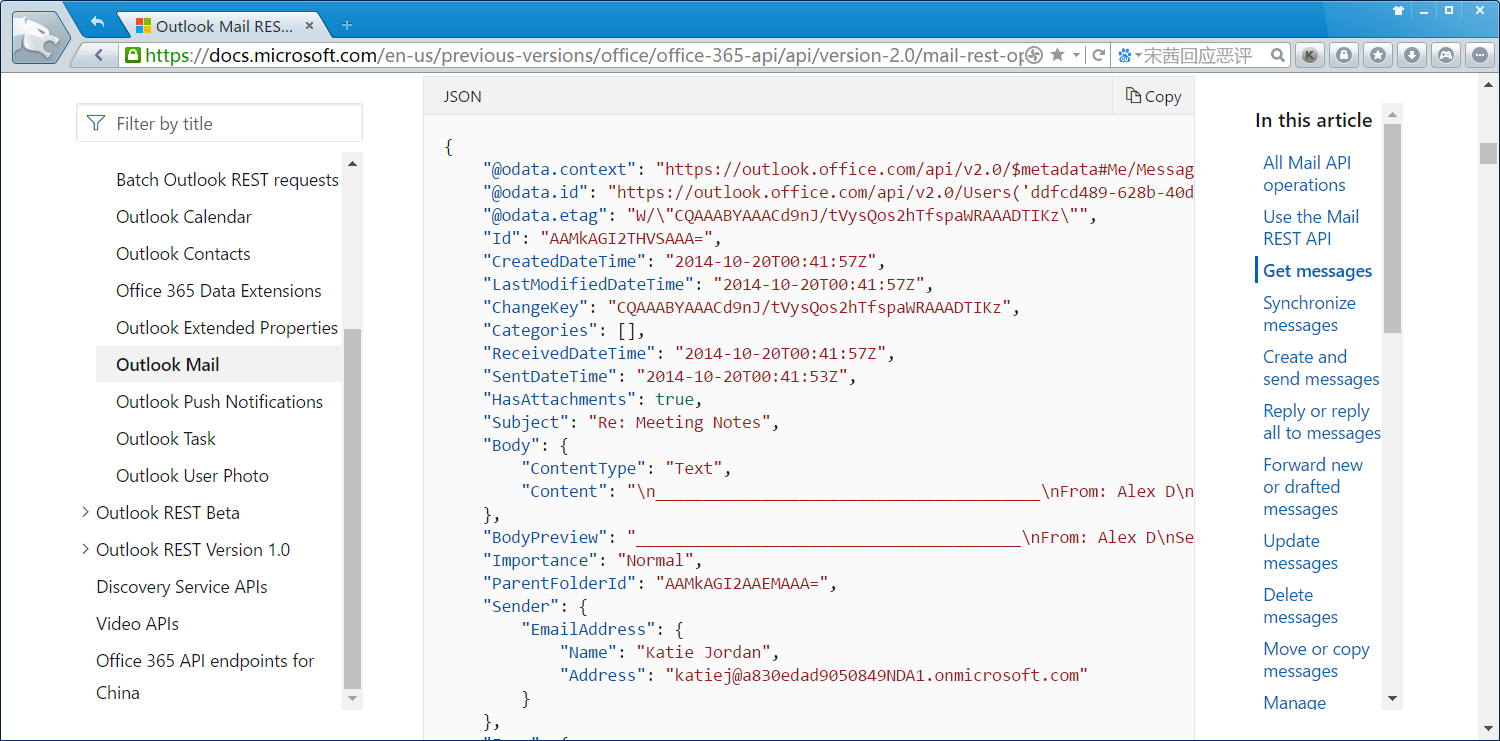Viewport: 1500px width, 741px height.
Task: Click the undo closed tab arrow
Action: coord(97,22)
